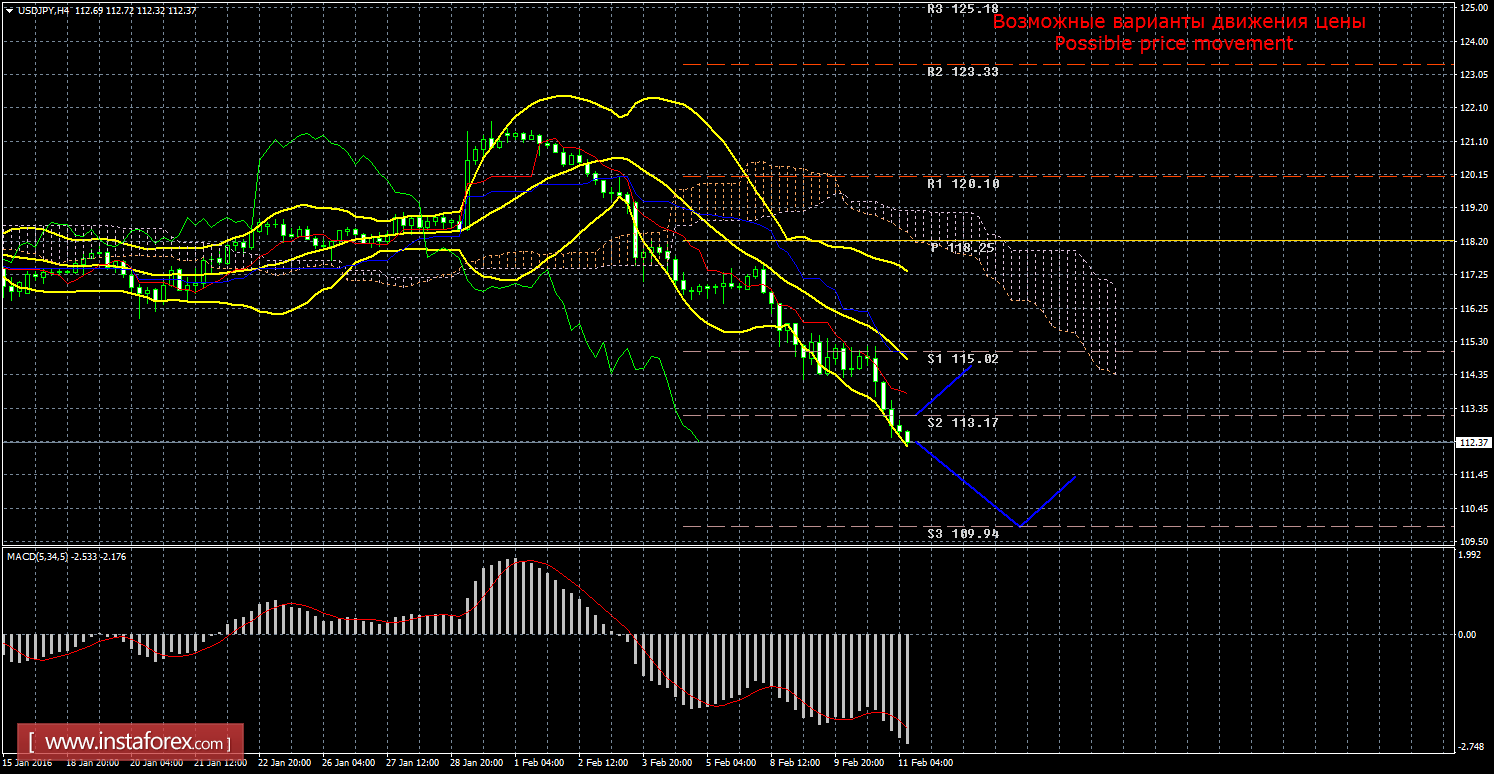The image size is (1494, 774).
Task: Open the chart menu triangle beside USDJPY,H4
Action: pos(9,10)
